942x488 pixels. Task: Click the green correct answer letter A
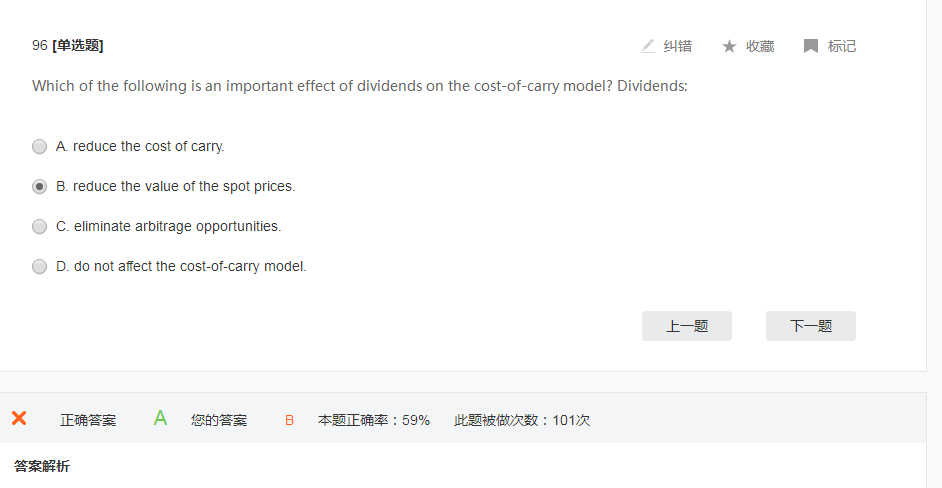point(160,419)
